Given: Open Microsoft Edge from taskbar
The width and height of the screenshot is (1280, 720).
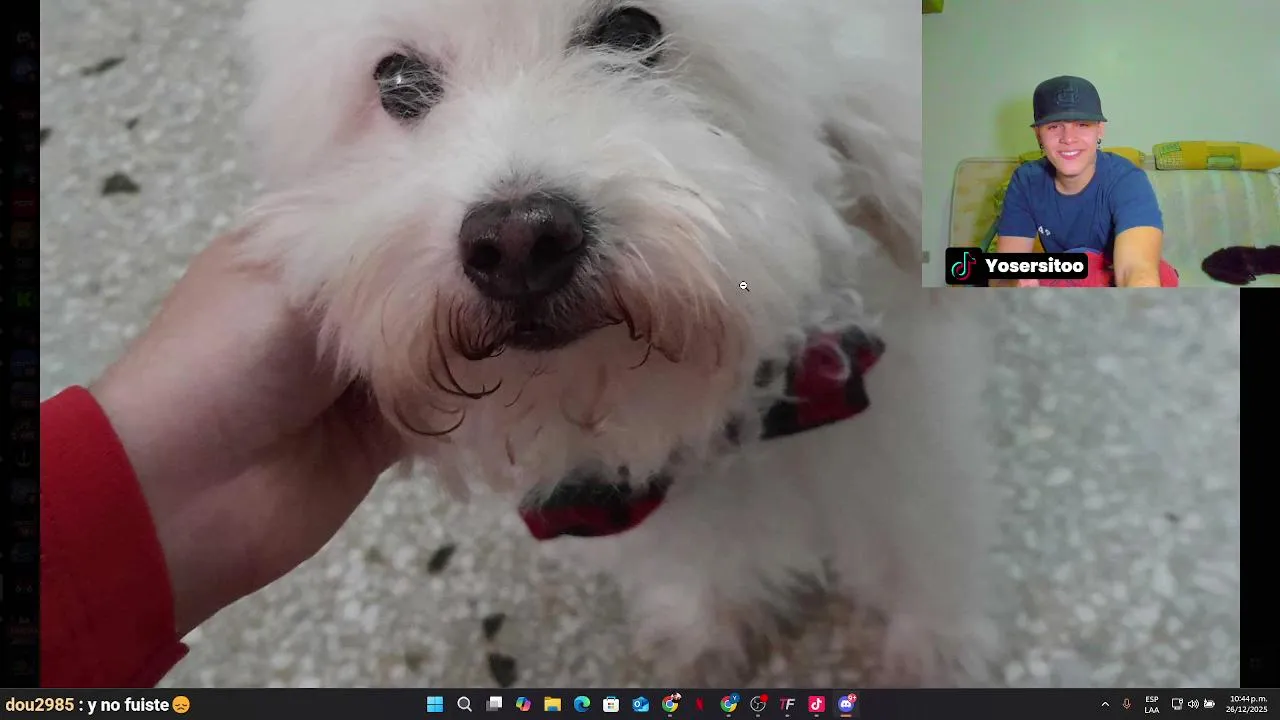Looking at the screenshot, I should tap(582, 704).
